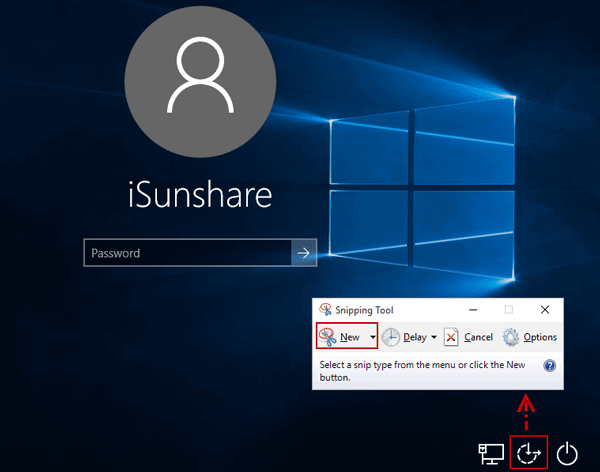
Task: Close the Snipping Tool window
Action: pyautogui.click(x=545, y=310)
